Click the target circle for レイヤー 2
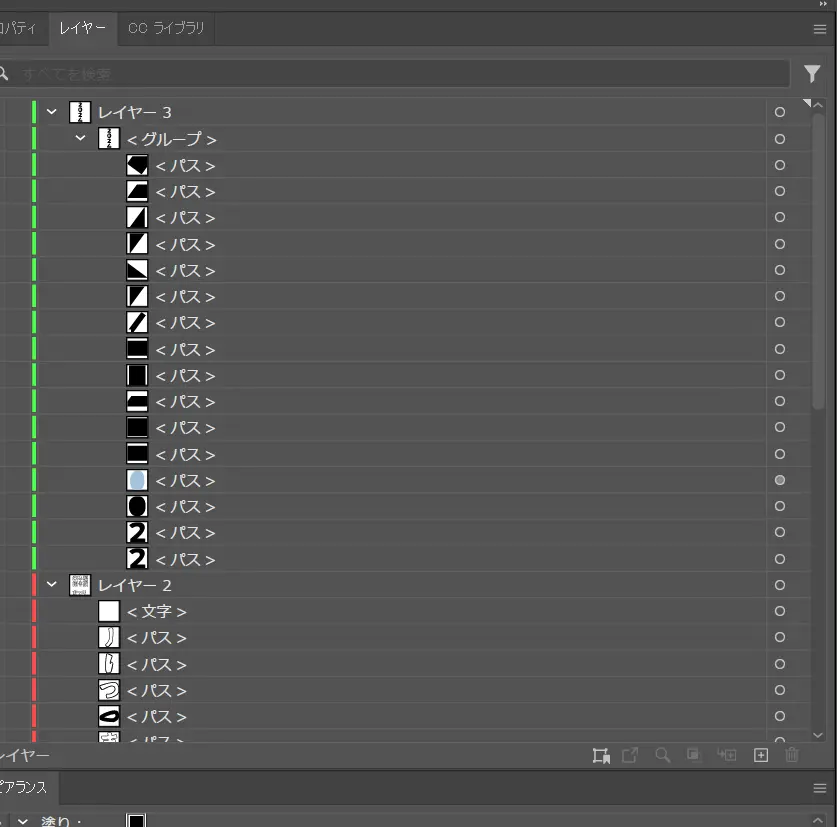This screenshot has height=827, width=837. click(x=780, y=585)
